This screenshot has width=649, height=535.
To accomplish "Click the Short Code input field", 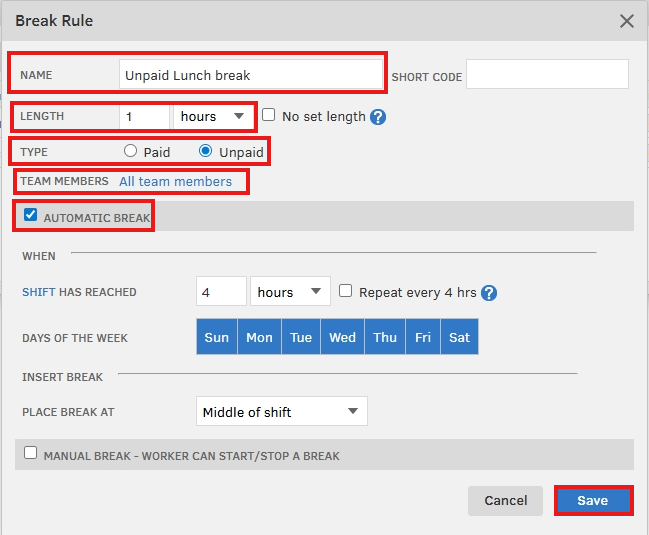I will tap(547, 75).
